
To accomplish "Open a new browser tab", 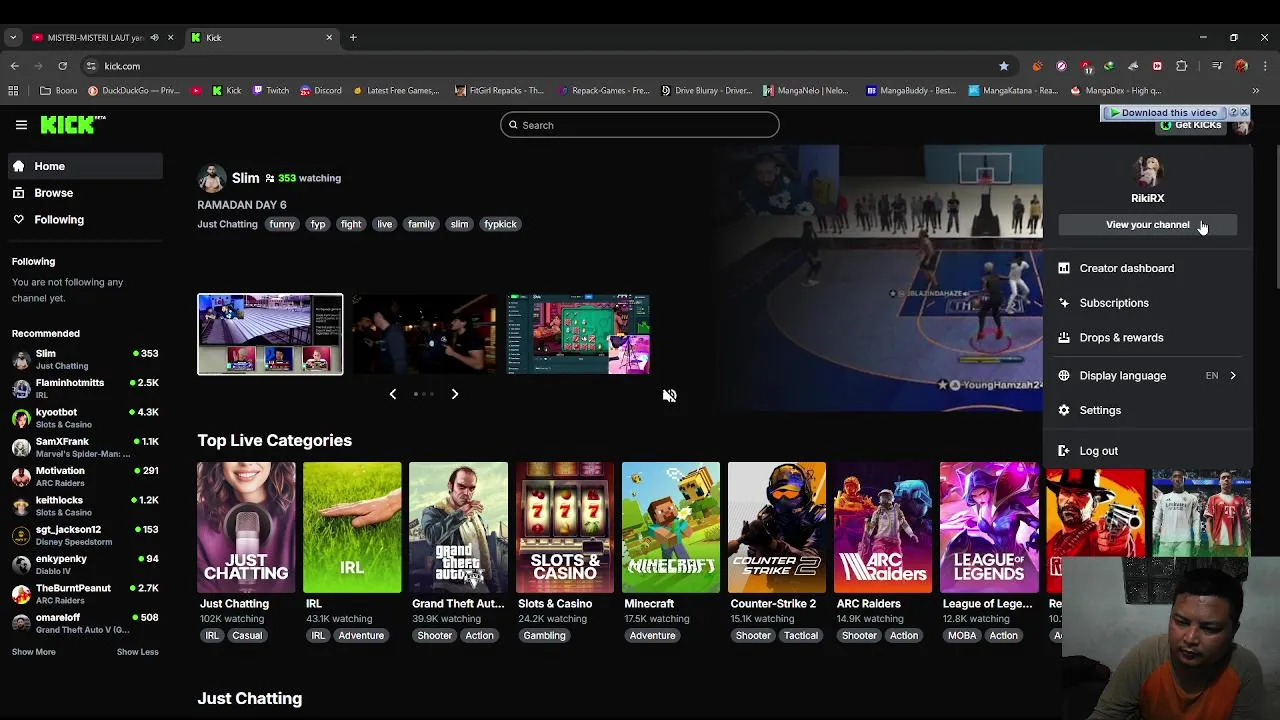I will [353, 37].
